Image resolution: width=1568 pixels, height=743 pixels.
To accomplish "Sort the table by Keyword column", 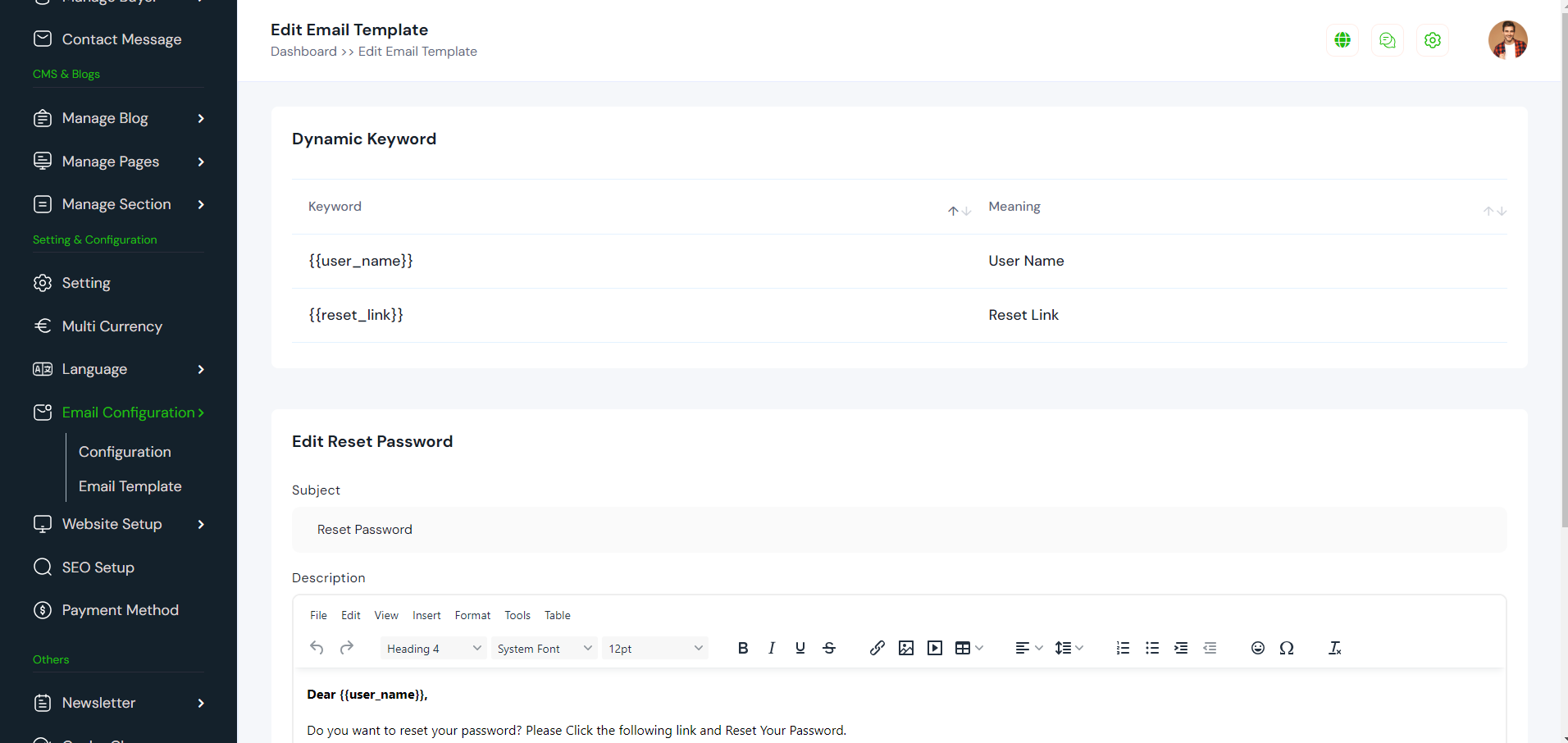I will tap(959, 211).
